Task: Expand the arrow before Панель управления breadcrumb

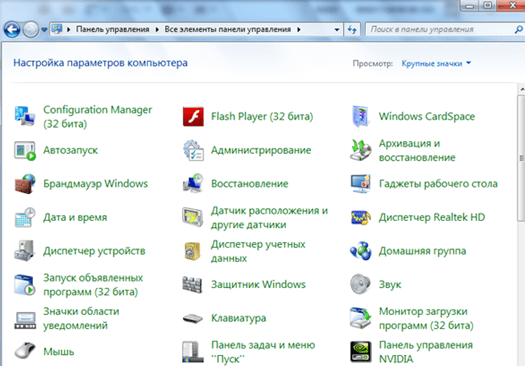Action: pyautogui.click(x=68, y=29)
